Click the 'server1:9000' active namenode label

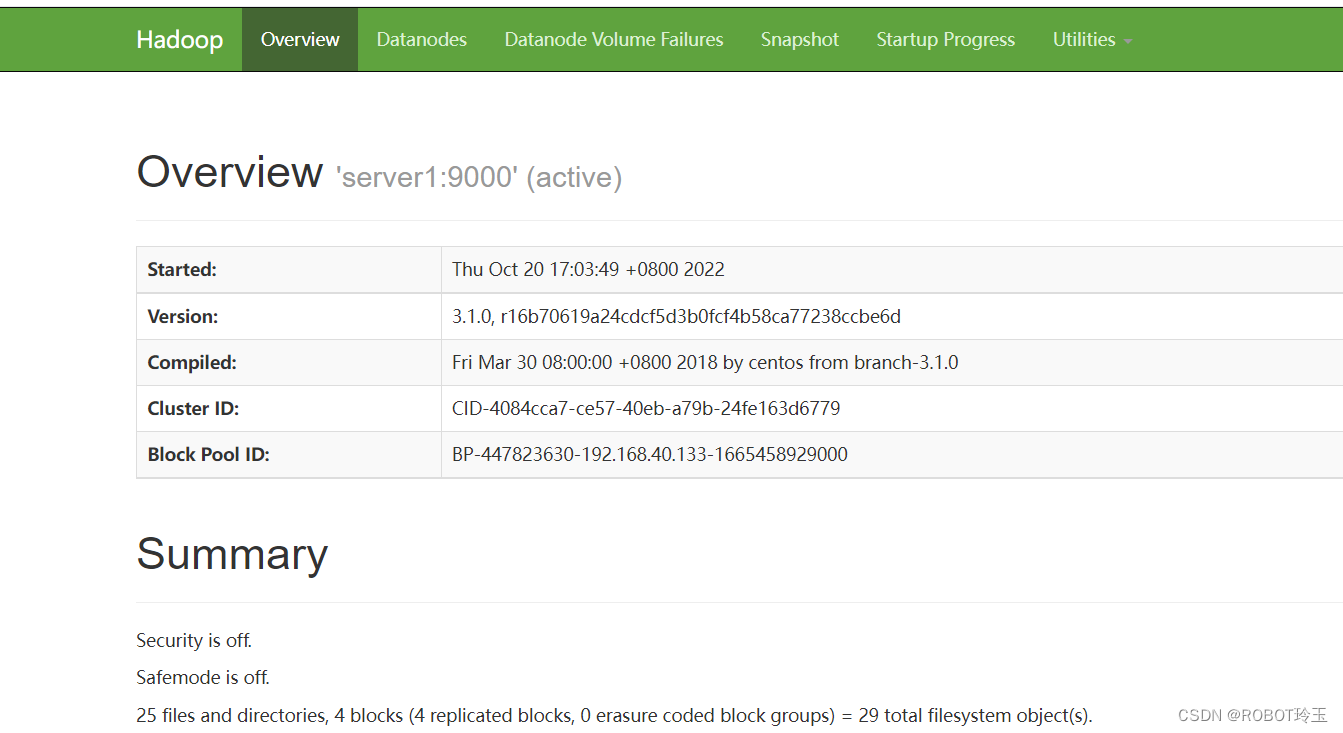(x=479, y=176)
